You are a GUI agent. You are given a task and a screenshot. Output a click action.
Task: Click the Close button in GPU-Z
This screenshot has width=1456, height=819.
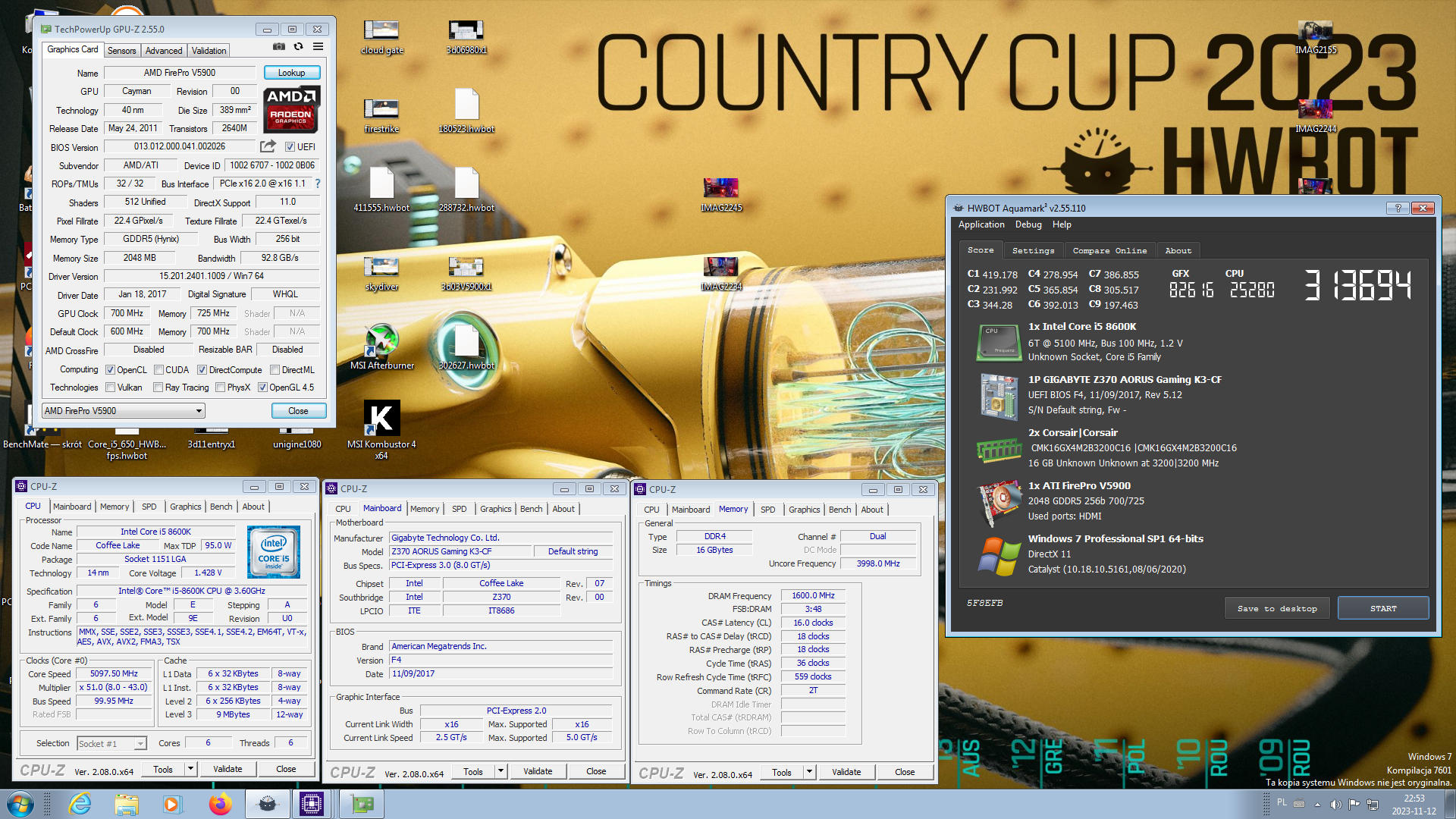[x=298, y=411]
